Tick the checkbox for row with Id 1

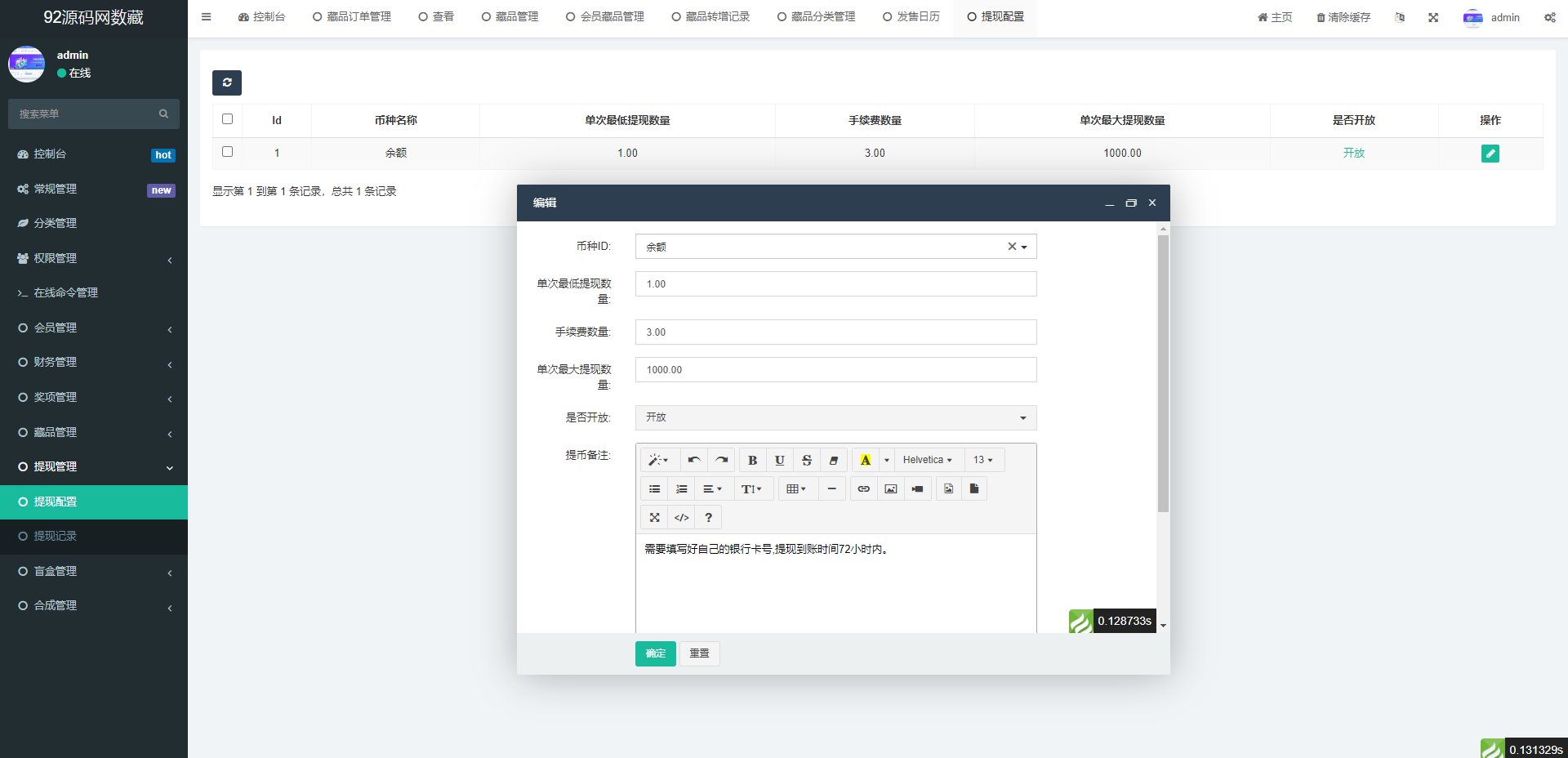227,152
